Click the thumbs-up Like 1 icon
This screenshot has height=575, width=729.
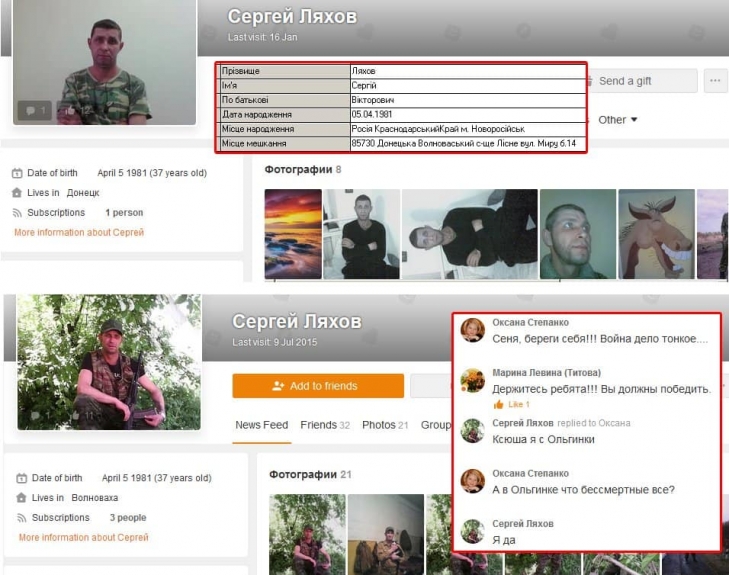click(498, 404)
